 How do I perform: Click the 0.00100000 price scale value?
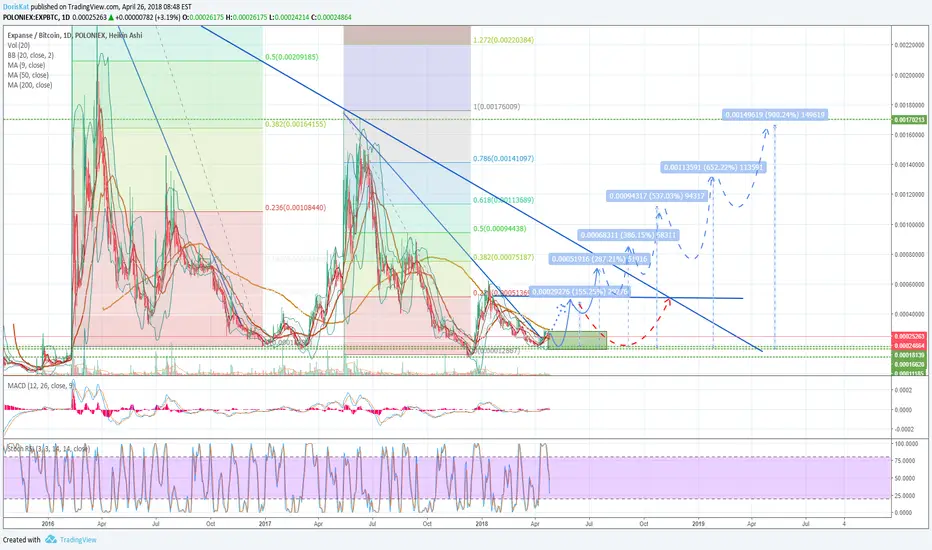909,225
